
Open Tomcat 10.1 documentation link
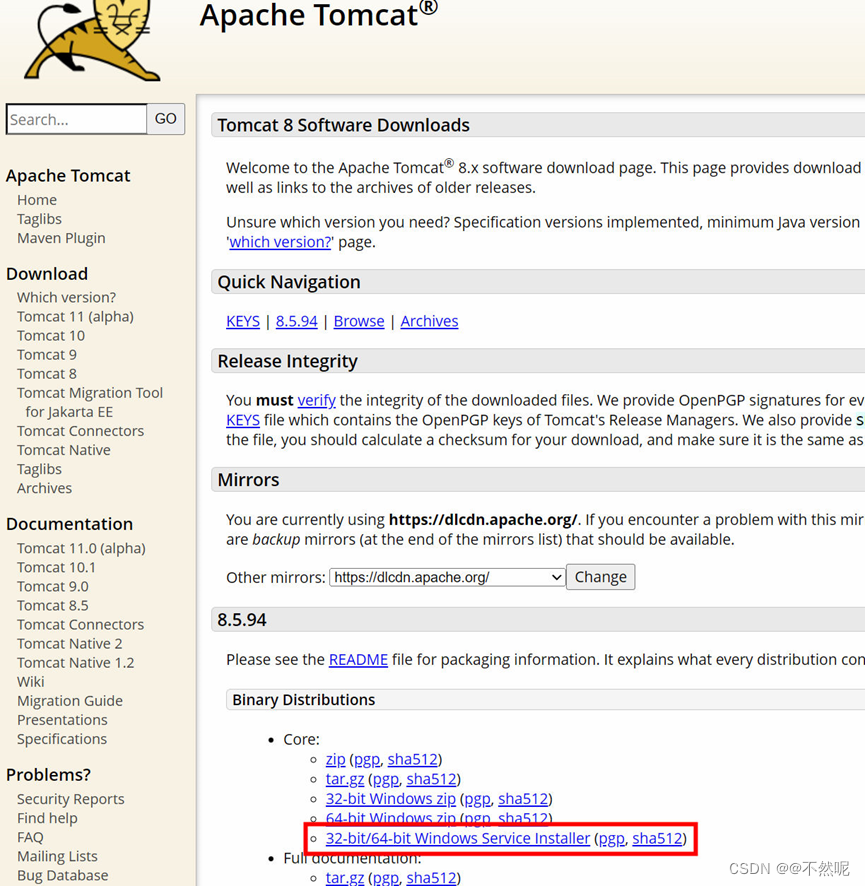56,567
